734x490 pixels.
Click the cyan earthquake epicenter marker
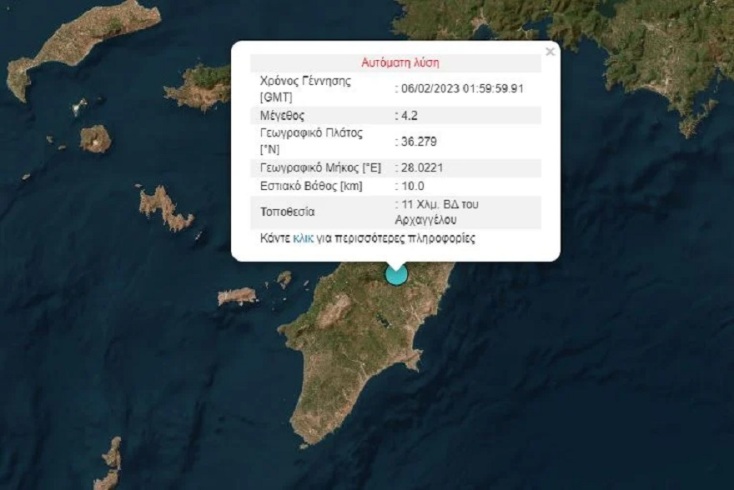tap(396, 275)
